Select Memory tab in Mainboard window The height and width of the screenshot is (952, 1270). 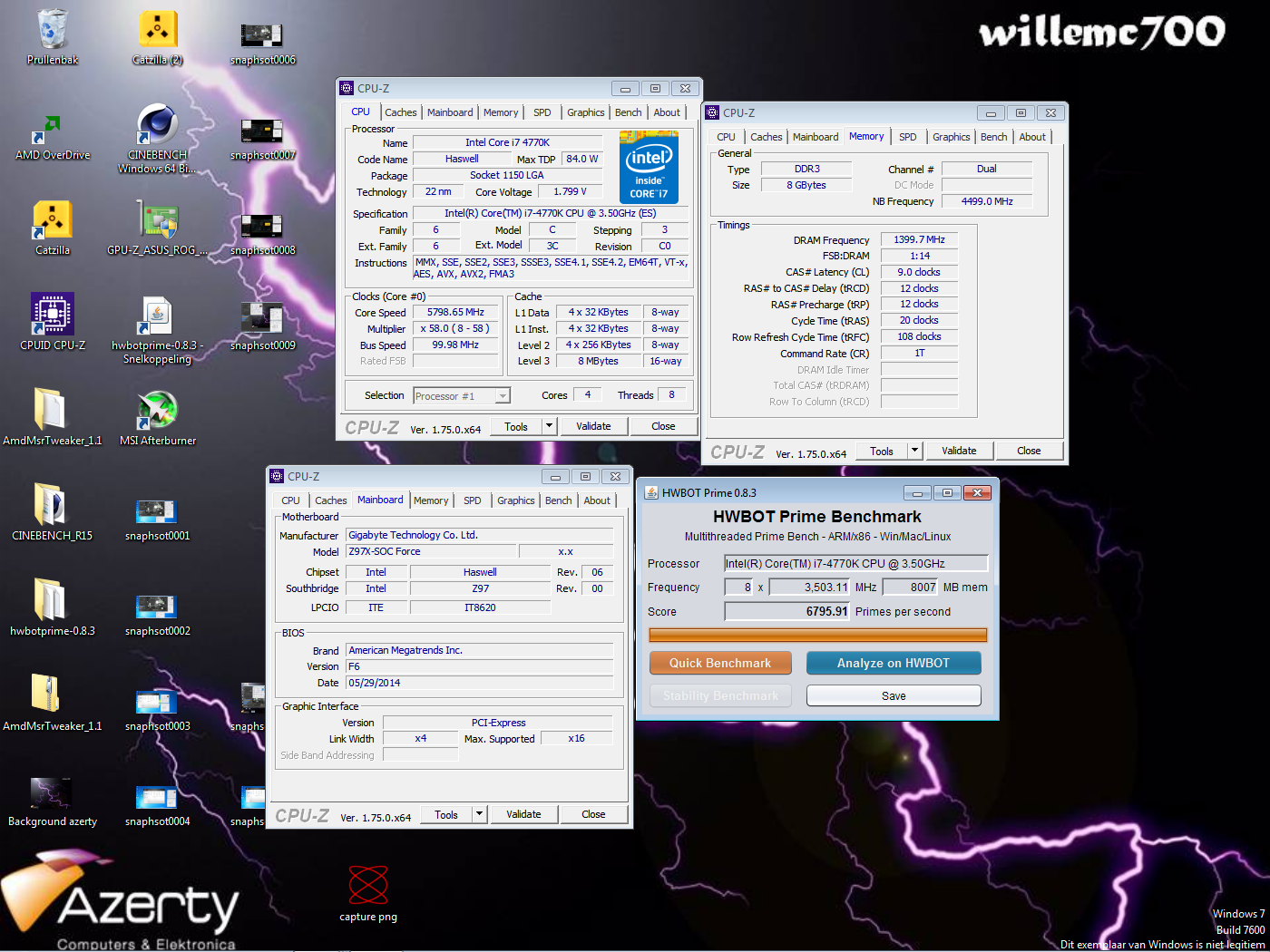point(431,500)
